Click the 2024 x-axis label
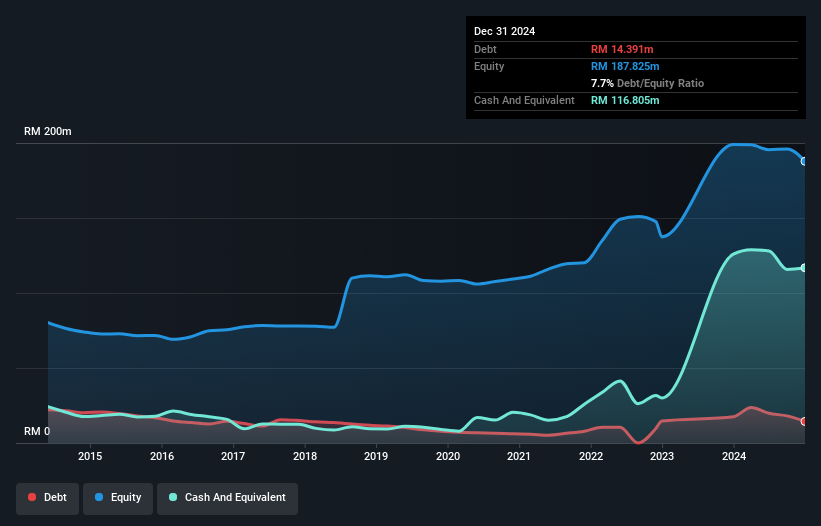This screenshot has width=821, height=526. (x=734, y=456)
